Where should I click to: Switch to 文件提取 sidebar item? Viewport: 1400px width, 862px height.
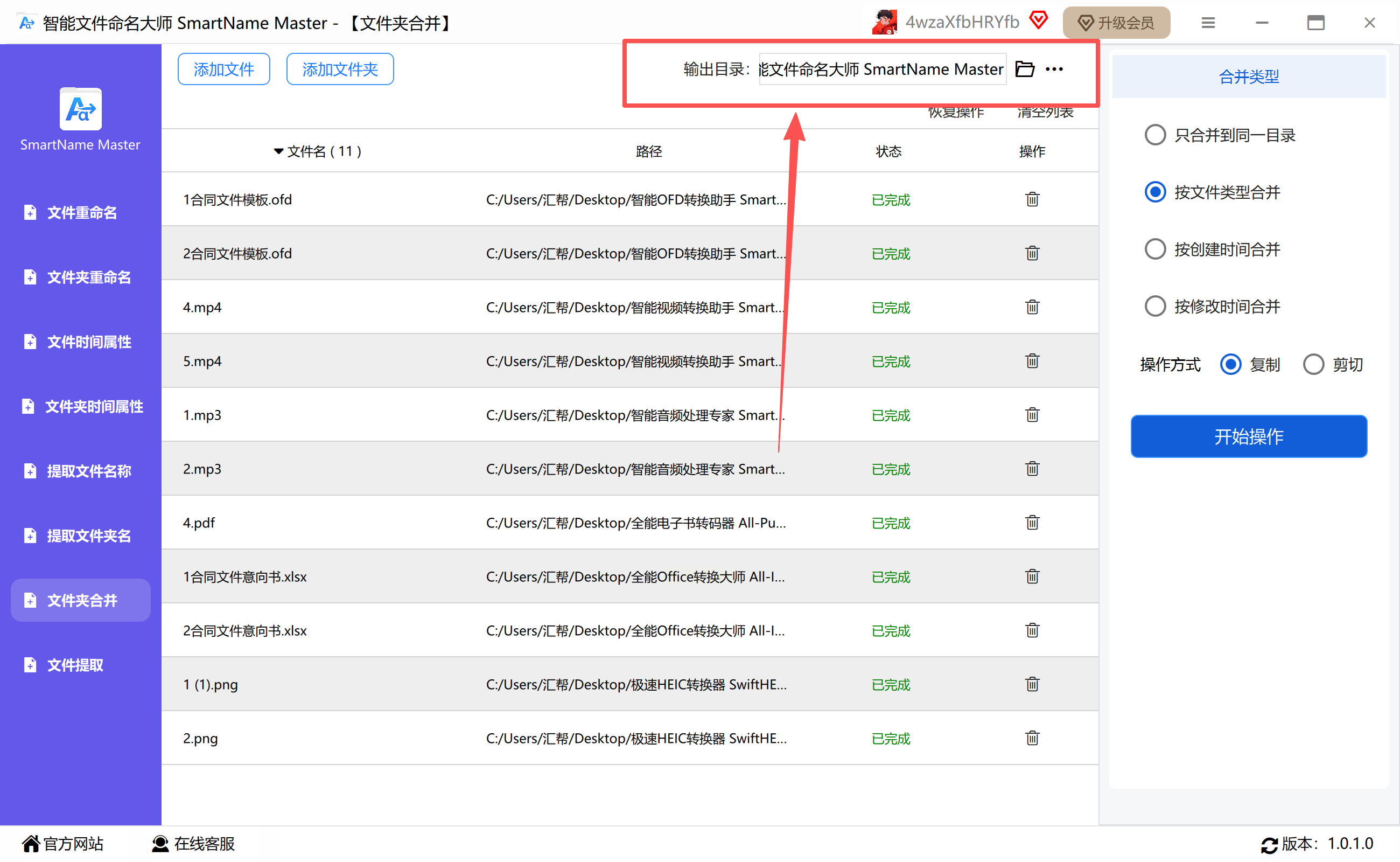[75, 665]
